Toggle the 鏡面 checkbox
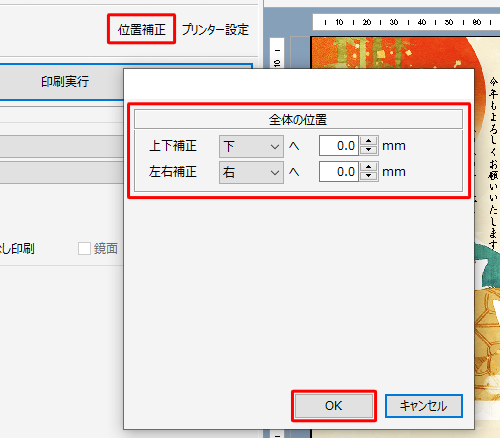The height and width of the screenshot is (438, 500). point(84,248)
